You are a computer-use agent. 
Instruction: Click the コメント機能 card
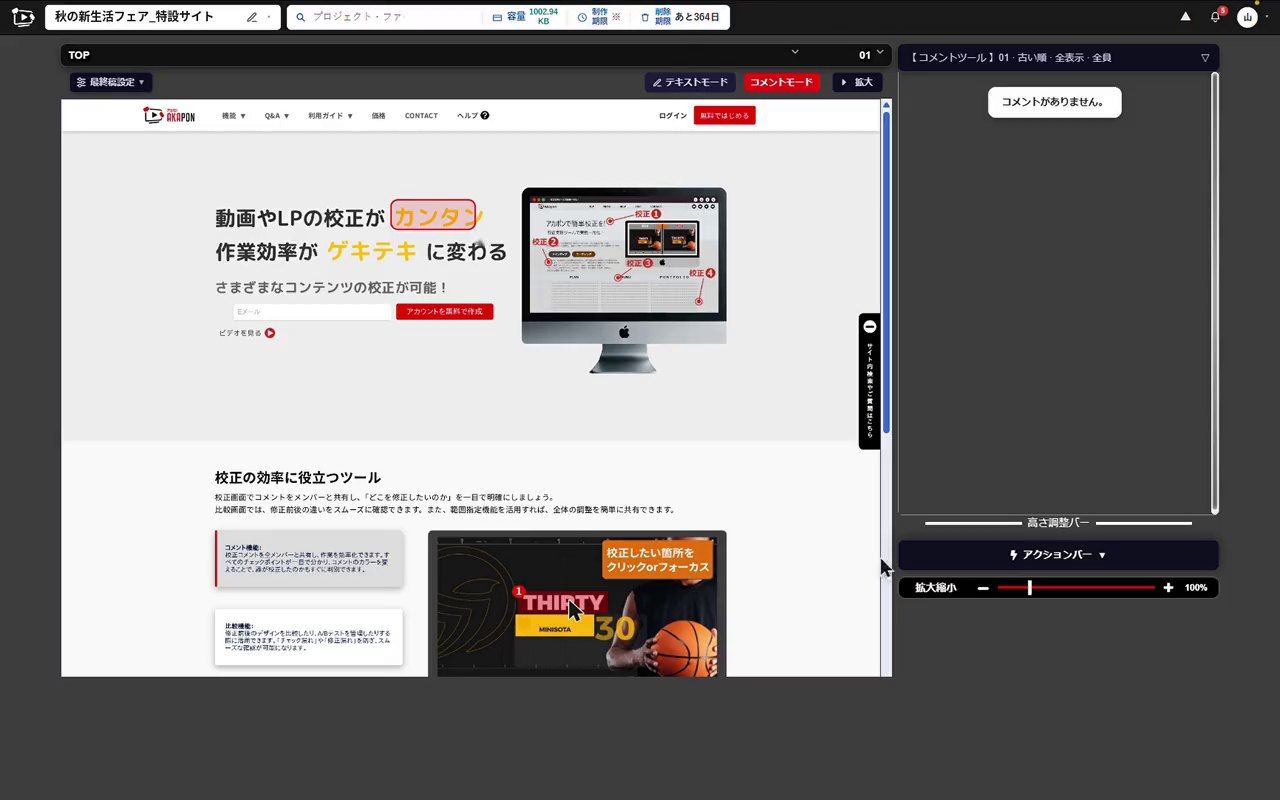coord(309,559)
